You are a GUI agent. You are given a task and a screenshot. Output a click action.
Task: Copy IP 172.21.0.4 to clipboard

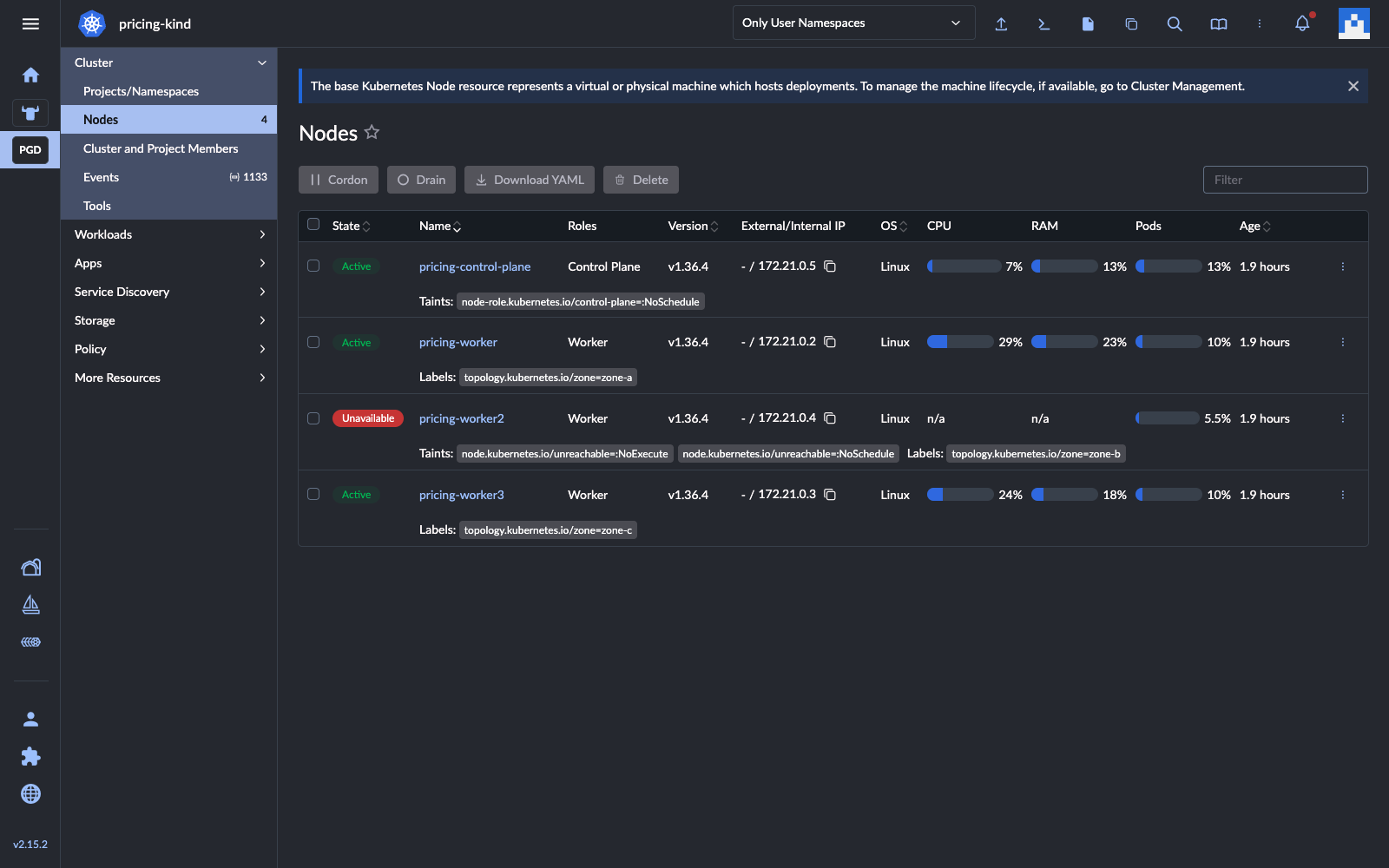point(830,418)
